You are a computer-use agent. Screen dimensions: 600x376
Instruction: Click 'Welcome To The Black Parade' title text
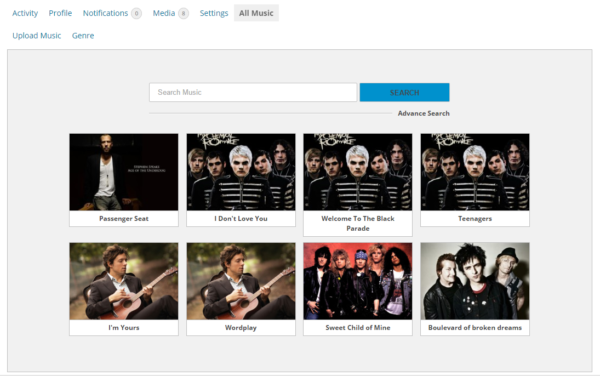(x=358, y=223)
